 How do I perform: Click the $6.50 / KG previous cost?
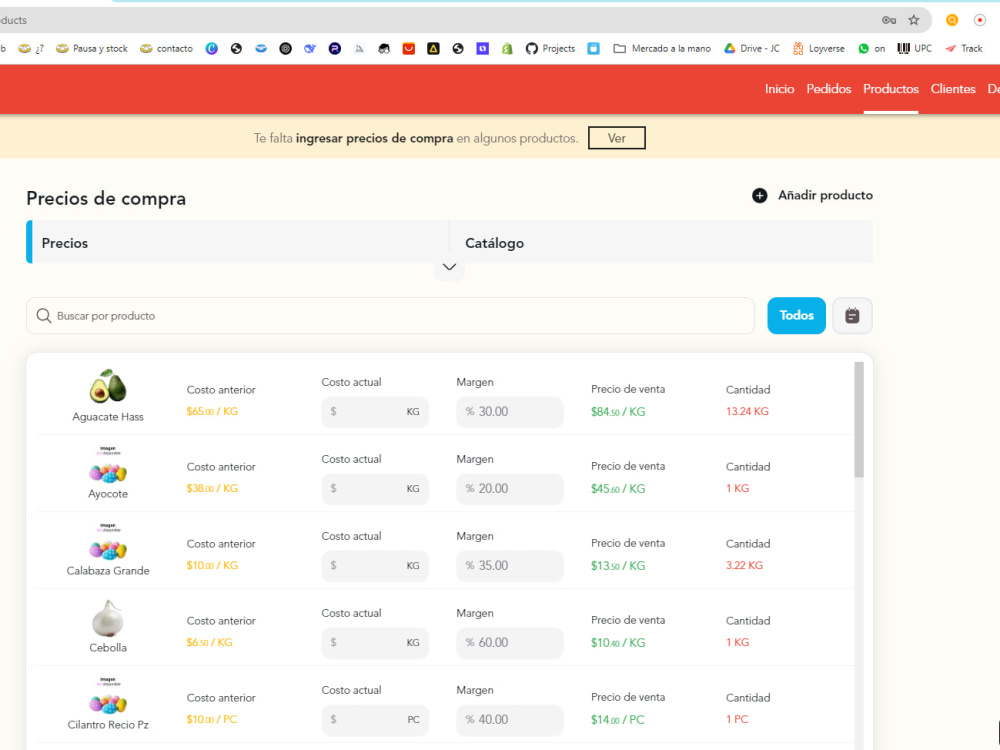click(209, 643)
